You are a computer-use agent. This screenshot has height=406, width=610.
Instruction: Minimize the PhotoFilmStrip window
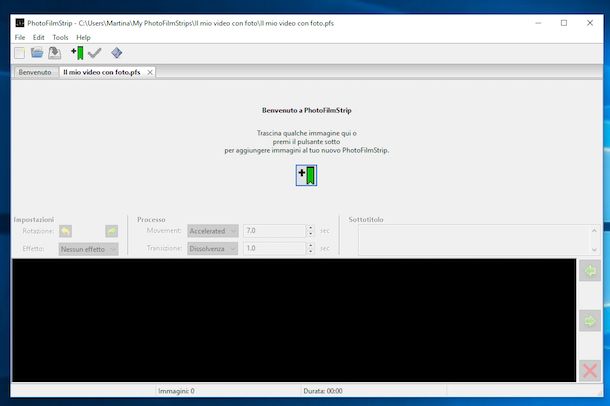click(538, 23)
